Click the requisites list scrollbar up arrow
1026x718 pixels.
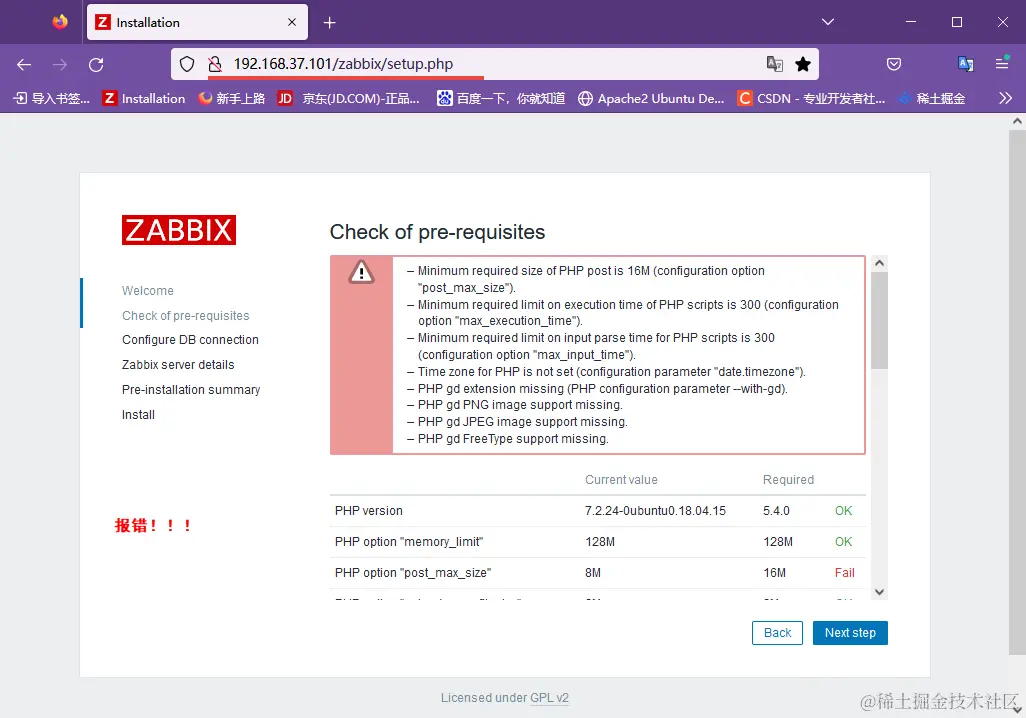[x=879, y=263]
